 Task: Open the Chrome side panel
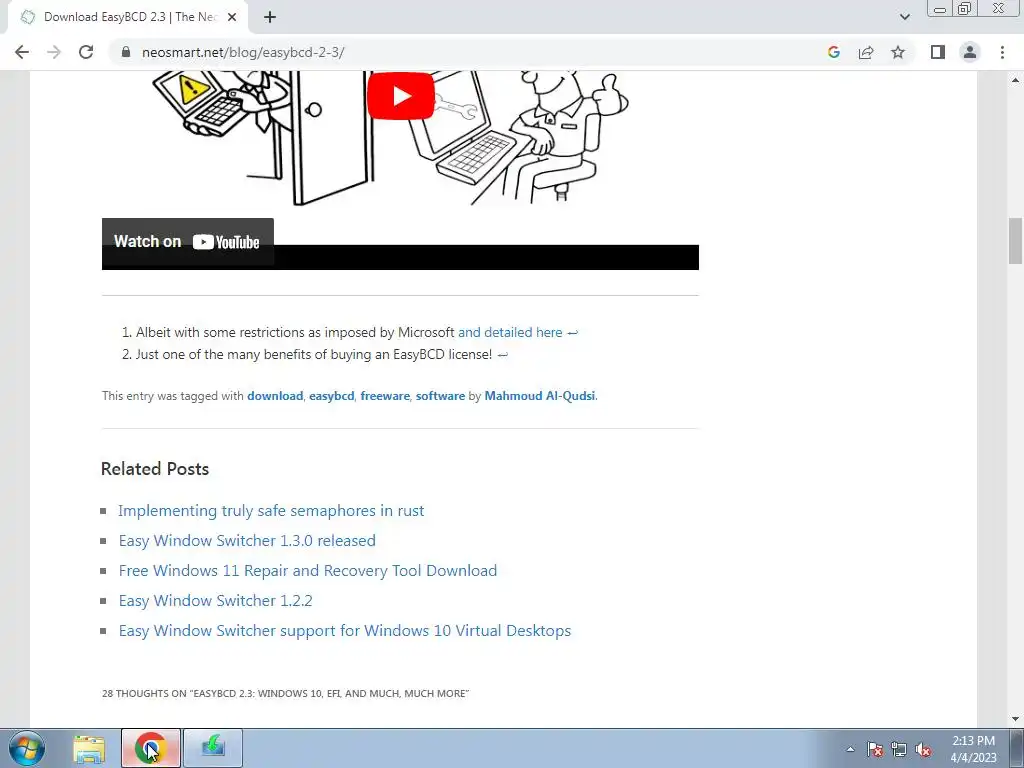point(938,52)
